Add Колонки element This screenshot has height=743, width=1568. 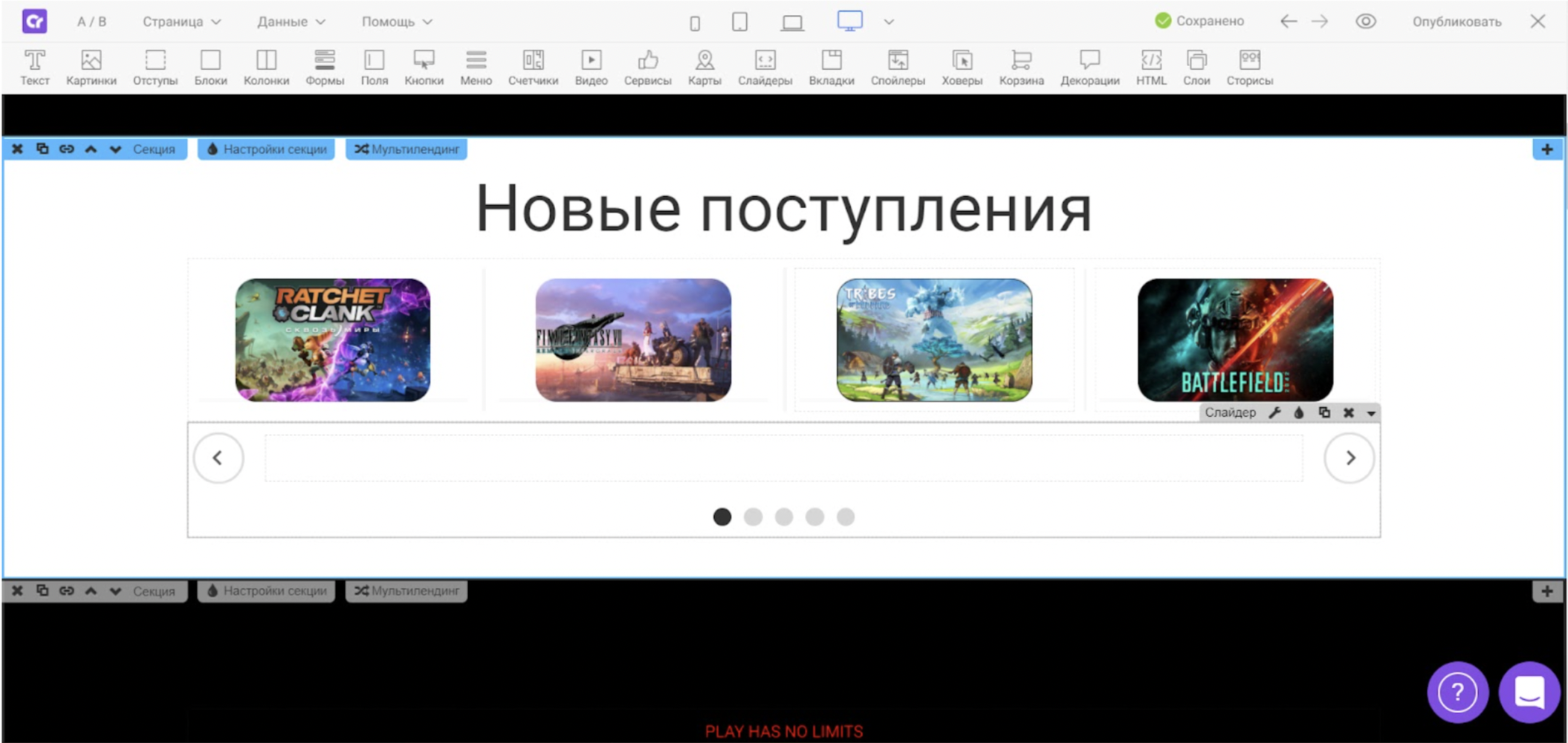[x=266, y=68]
